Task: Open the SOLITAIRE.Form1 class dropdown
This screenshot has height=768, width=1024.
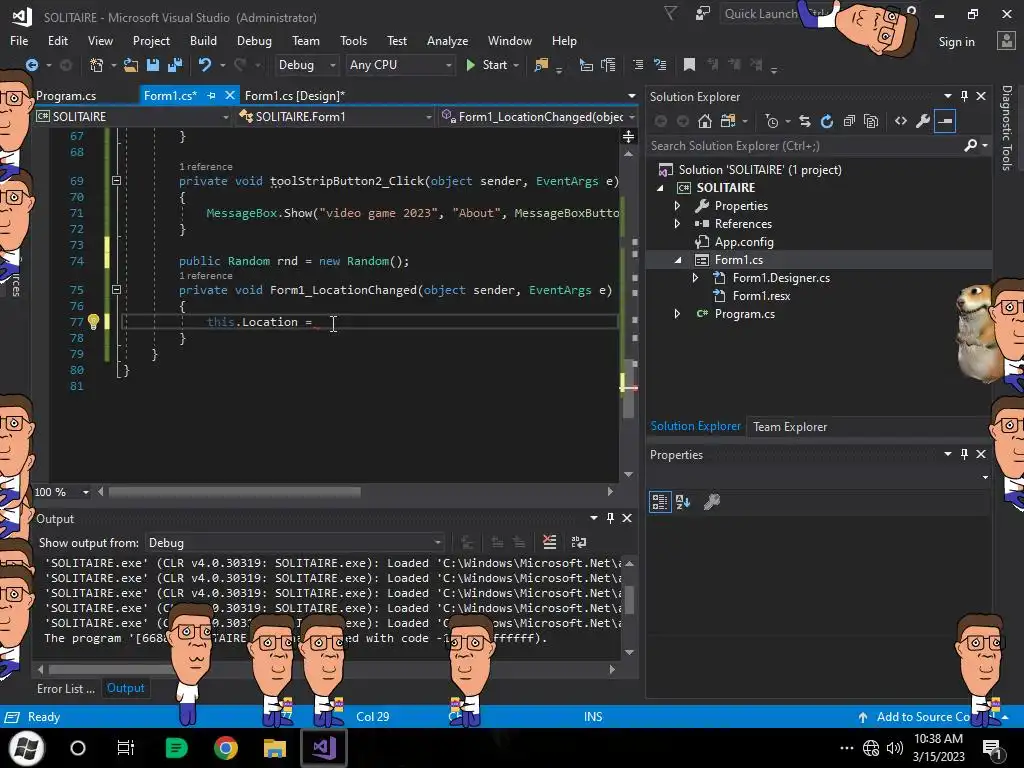Action: tap(335, 116)
